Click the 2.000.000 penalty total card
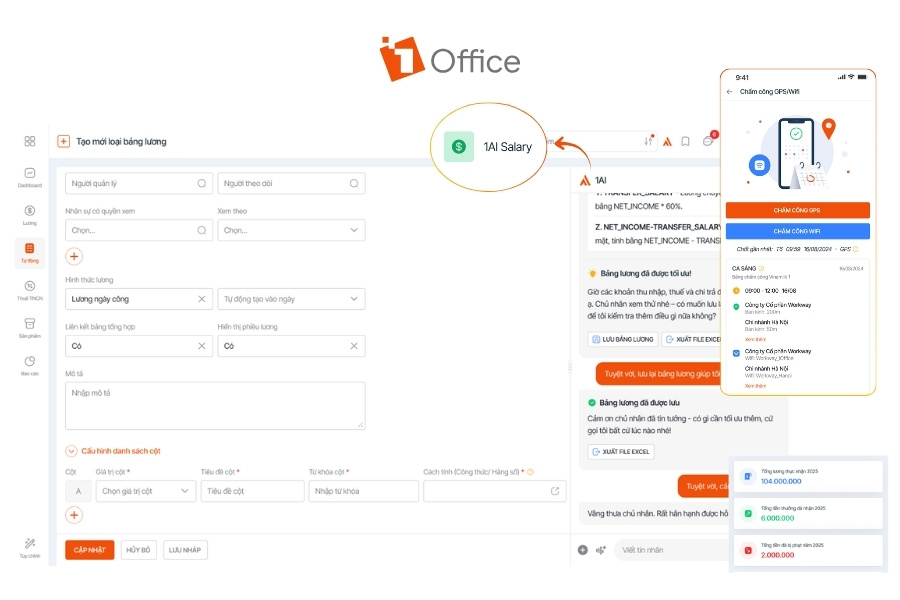This screenshot has height=600, width=900. coord(808,550)
